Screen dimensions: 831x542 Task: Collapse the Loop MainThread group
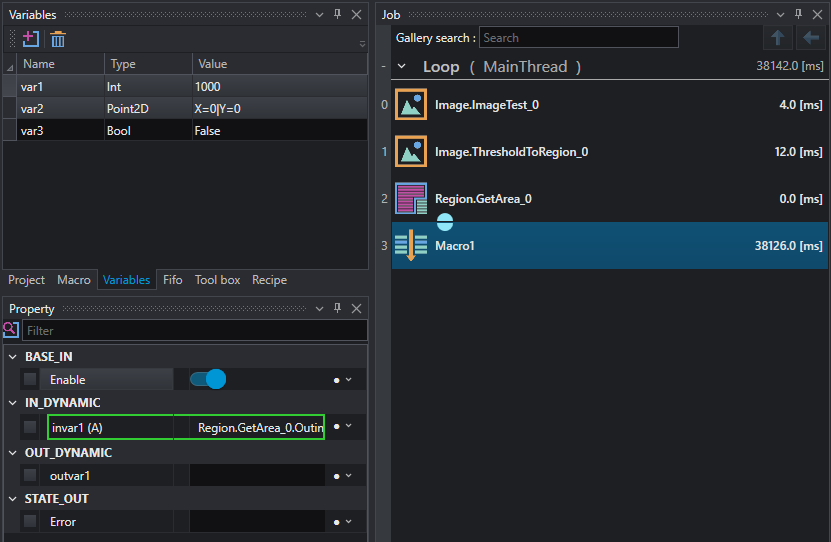coord(402,66)
